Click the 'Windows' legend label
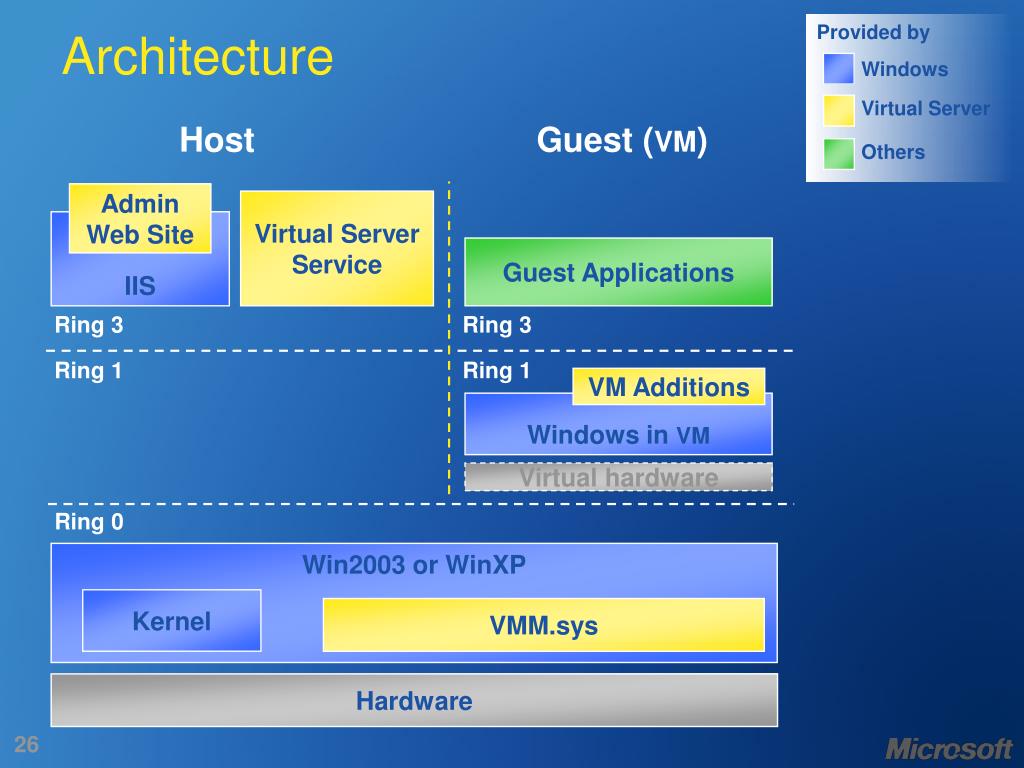This screenshot has width=1024, height=768. pos(904,69)
